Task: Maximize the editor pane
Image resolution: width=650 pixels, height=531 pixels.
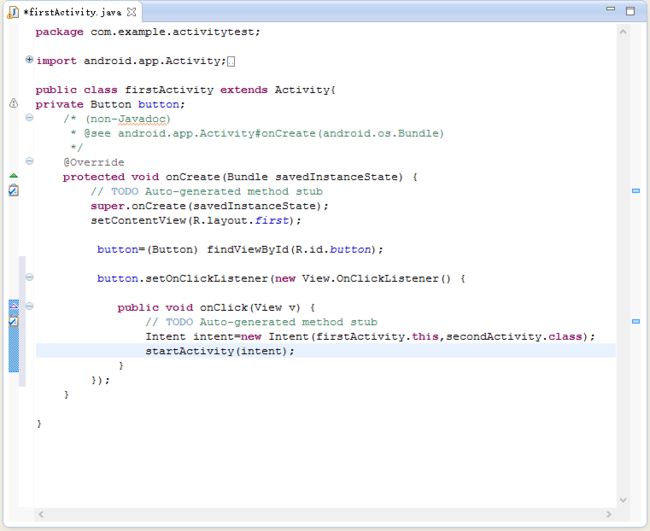Action: pyautogui.click(x=631, y=11)
